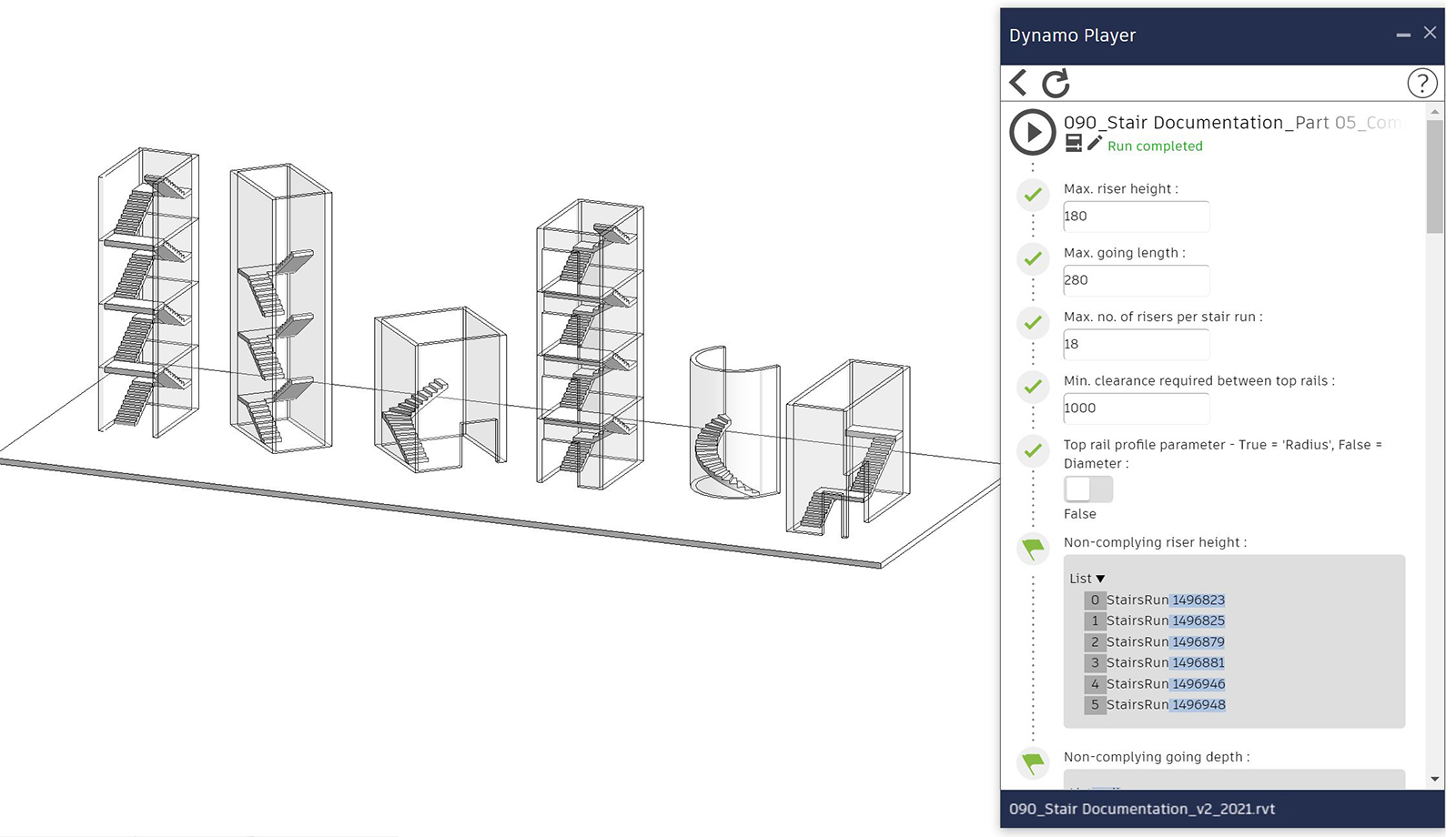
Task: Click the checkmark next to Max. riser height
Action: point(1033,195)
